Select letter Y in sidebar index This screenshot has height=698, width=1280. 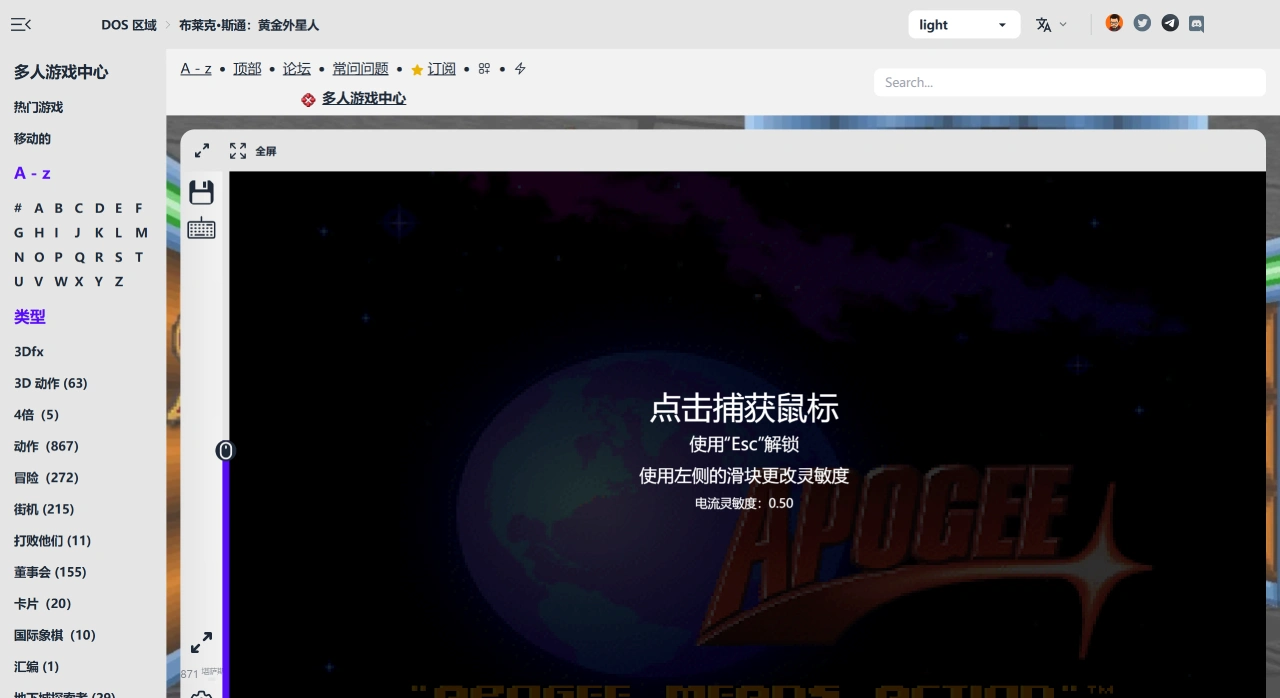(x=98, y=281)
